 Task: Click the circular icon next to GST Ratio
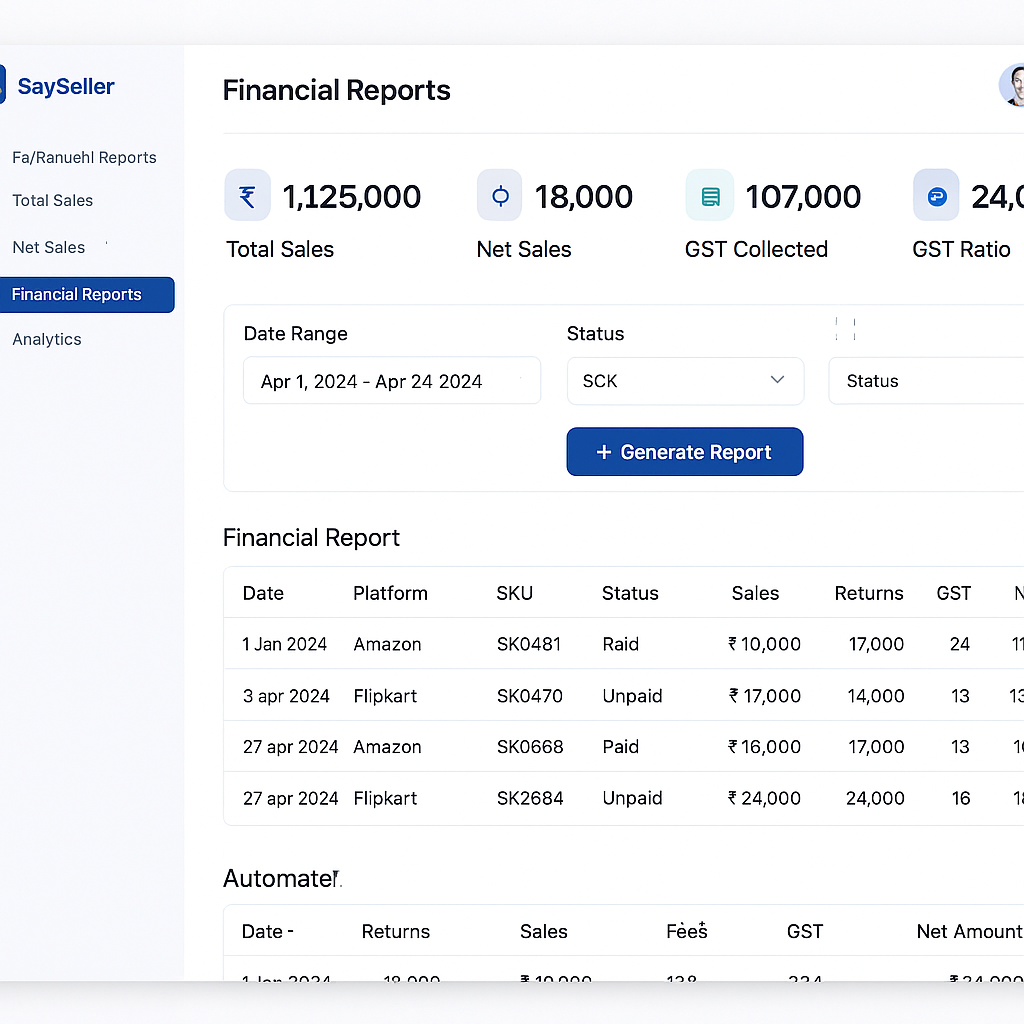(936, 195)
